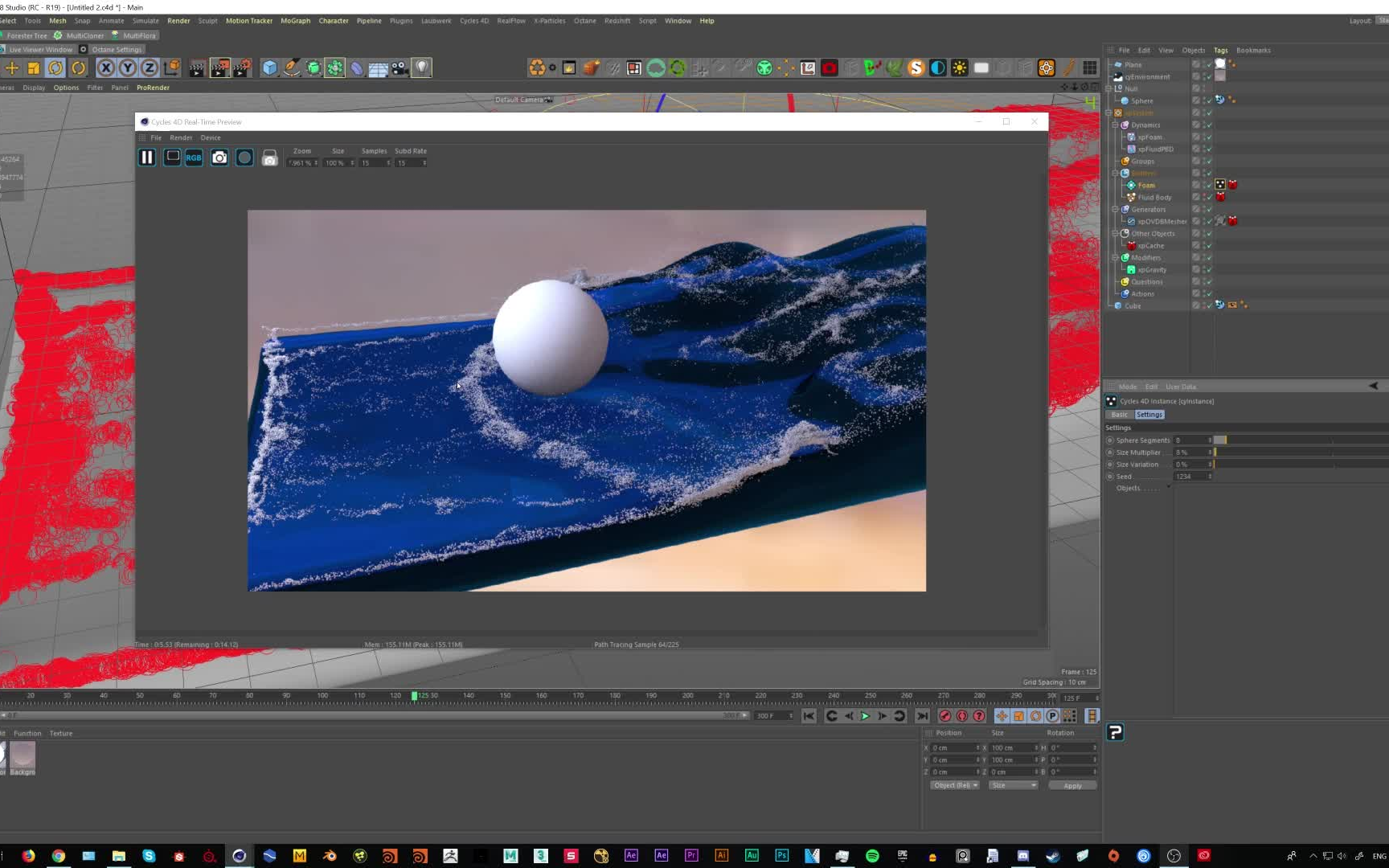The height and width of the screenshot is (868, 1389).
Task: Click the camera snapshot icon in render preview
Action: [x=219, y=158]
